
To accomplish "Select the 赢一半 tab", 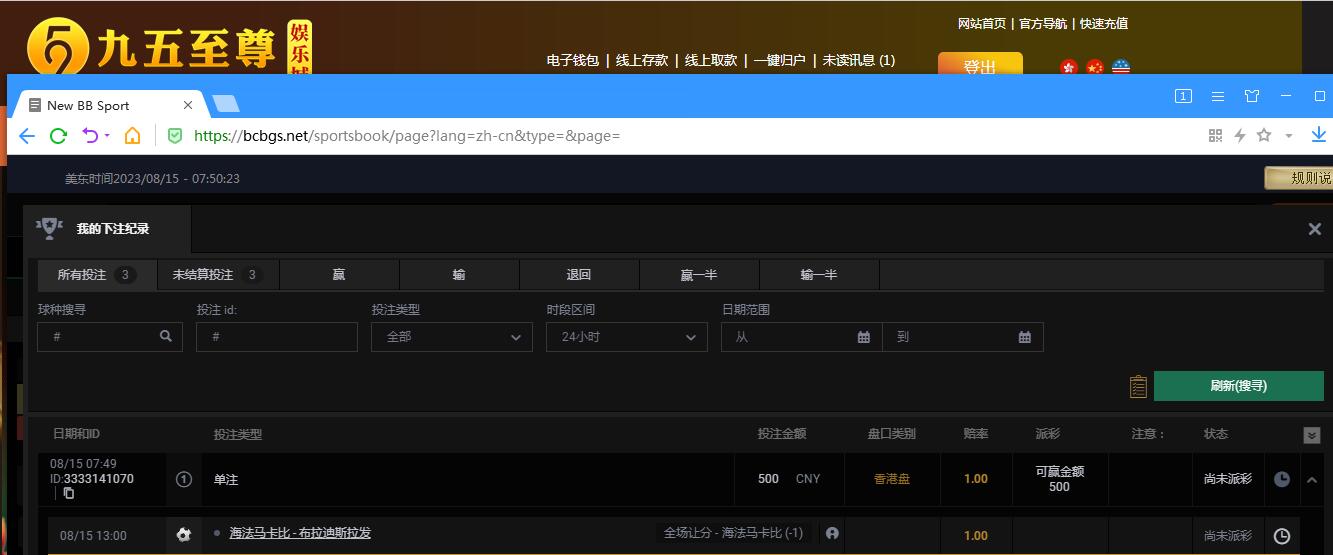I will click(698, 275).
